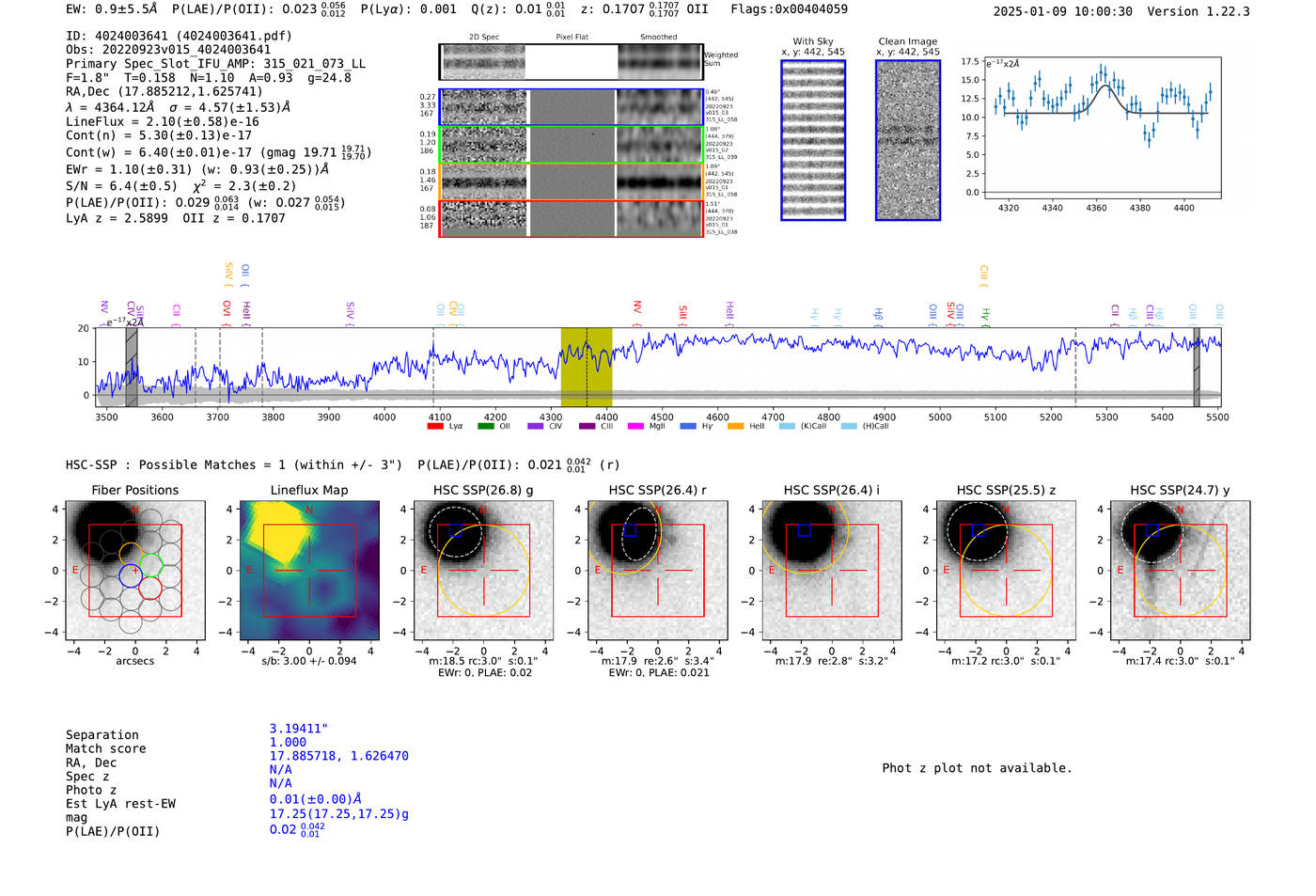Select the gray hatched region near 3500 Å

pyautogui.click(x=132, y=367)
